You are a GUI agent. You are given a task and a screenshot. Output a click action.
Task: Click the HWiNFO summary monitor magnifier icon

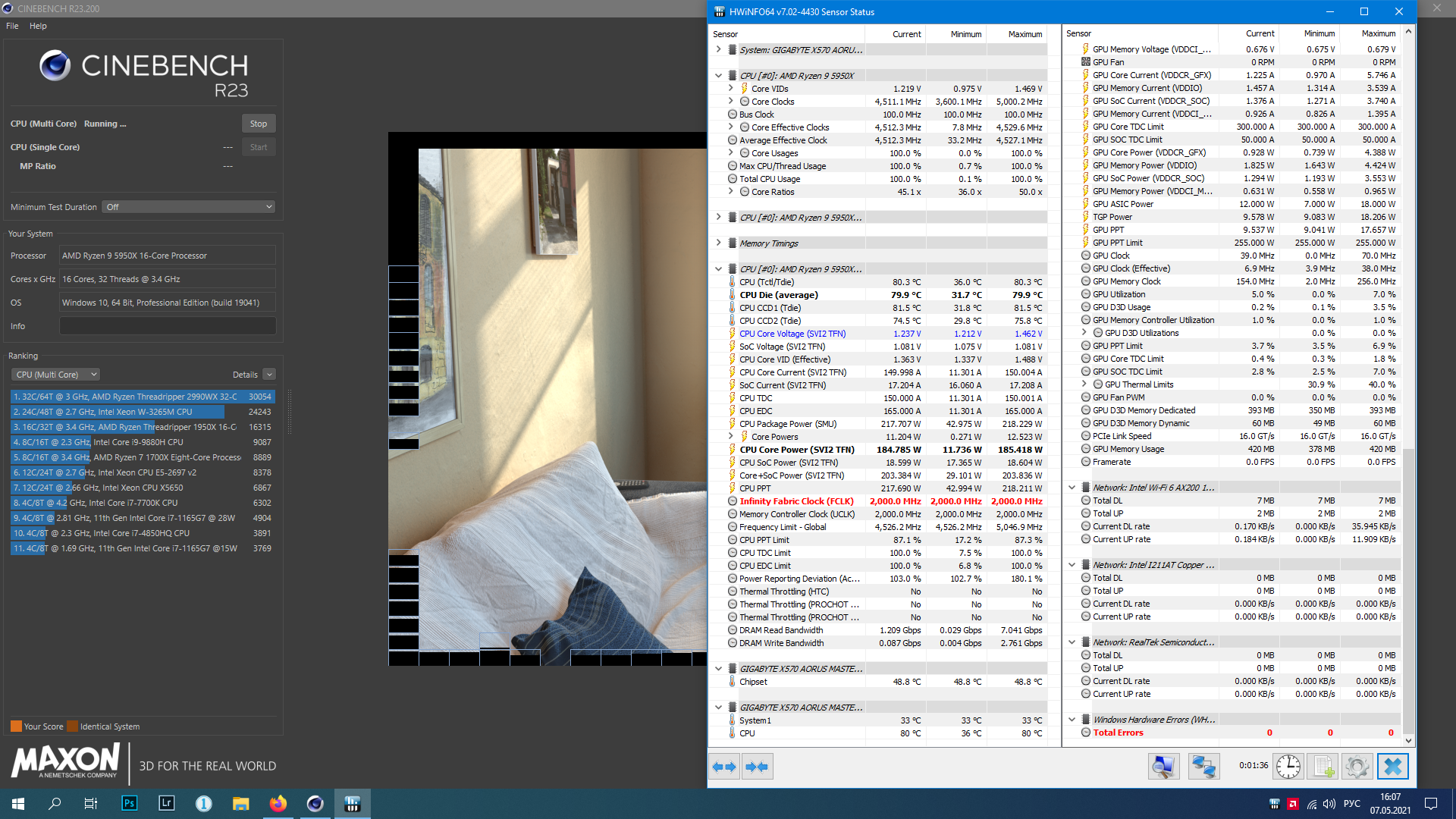point(1163,767)
